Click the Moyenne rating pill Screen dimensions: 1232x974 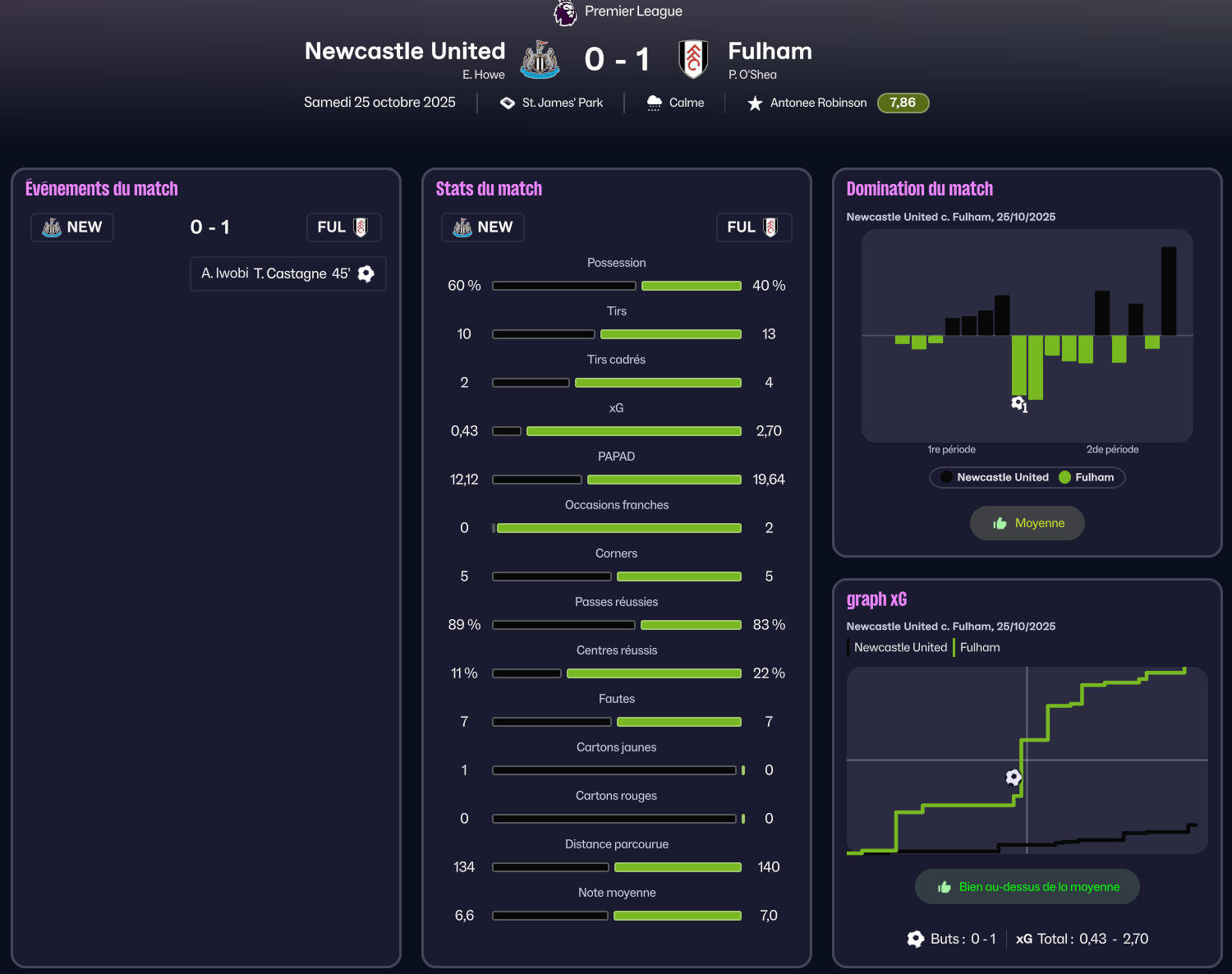point(1027,523)
